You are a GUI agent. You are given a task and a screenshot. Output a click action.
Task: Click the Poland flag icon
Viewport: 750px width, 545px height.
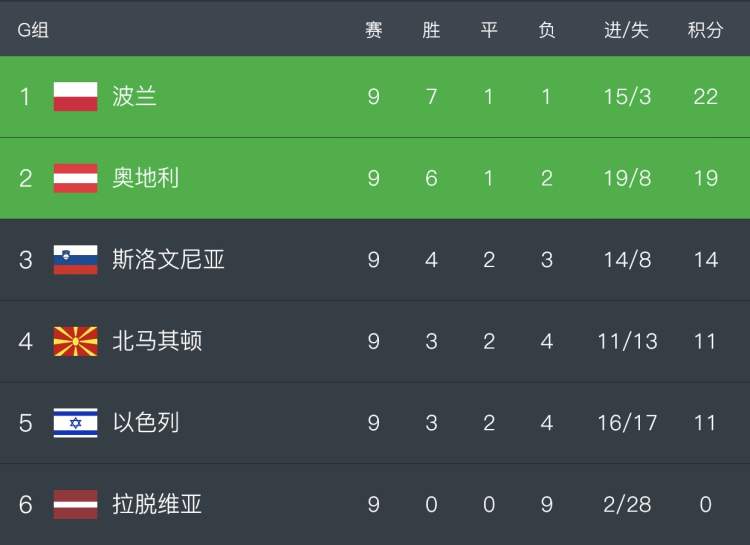coord(76,96)
